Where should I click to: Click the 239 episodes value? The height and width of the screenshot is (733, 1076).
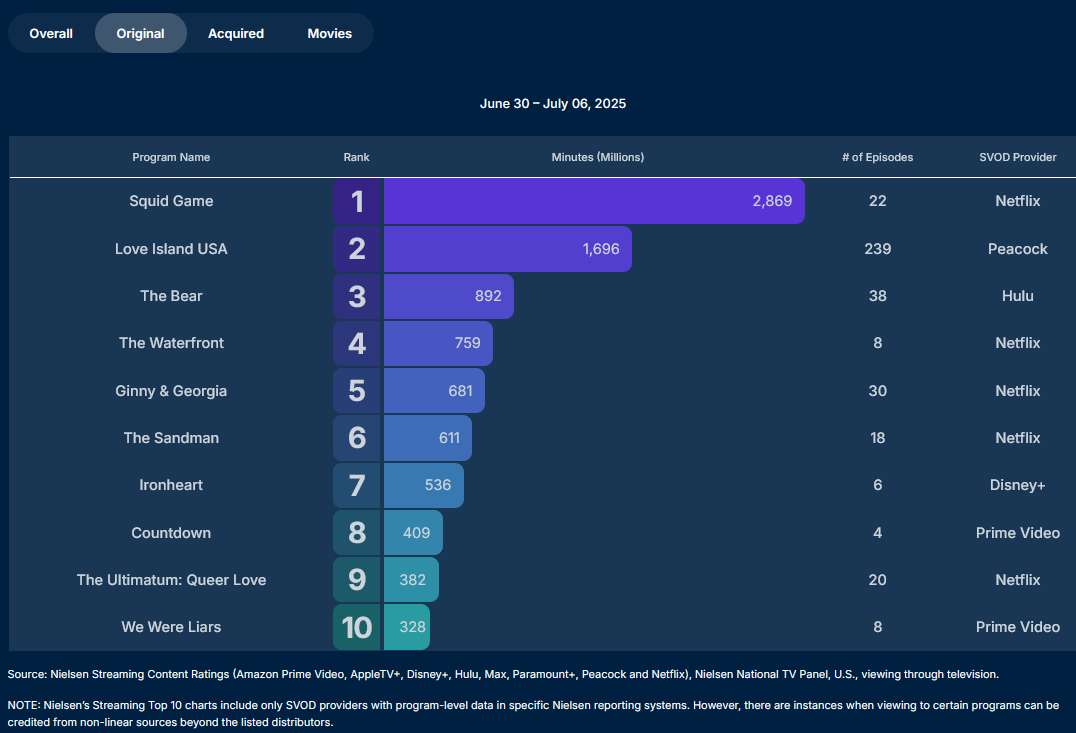pyautogui.click(x=878, y=249)
